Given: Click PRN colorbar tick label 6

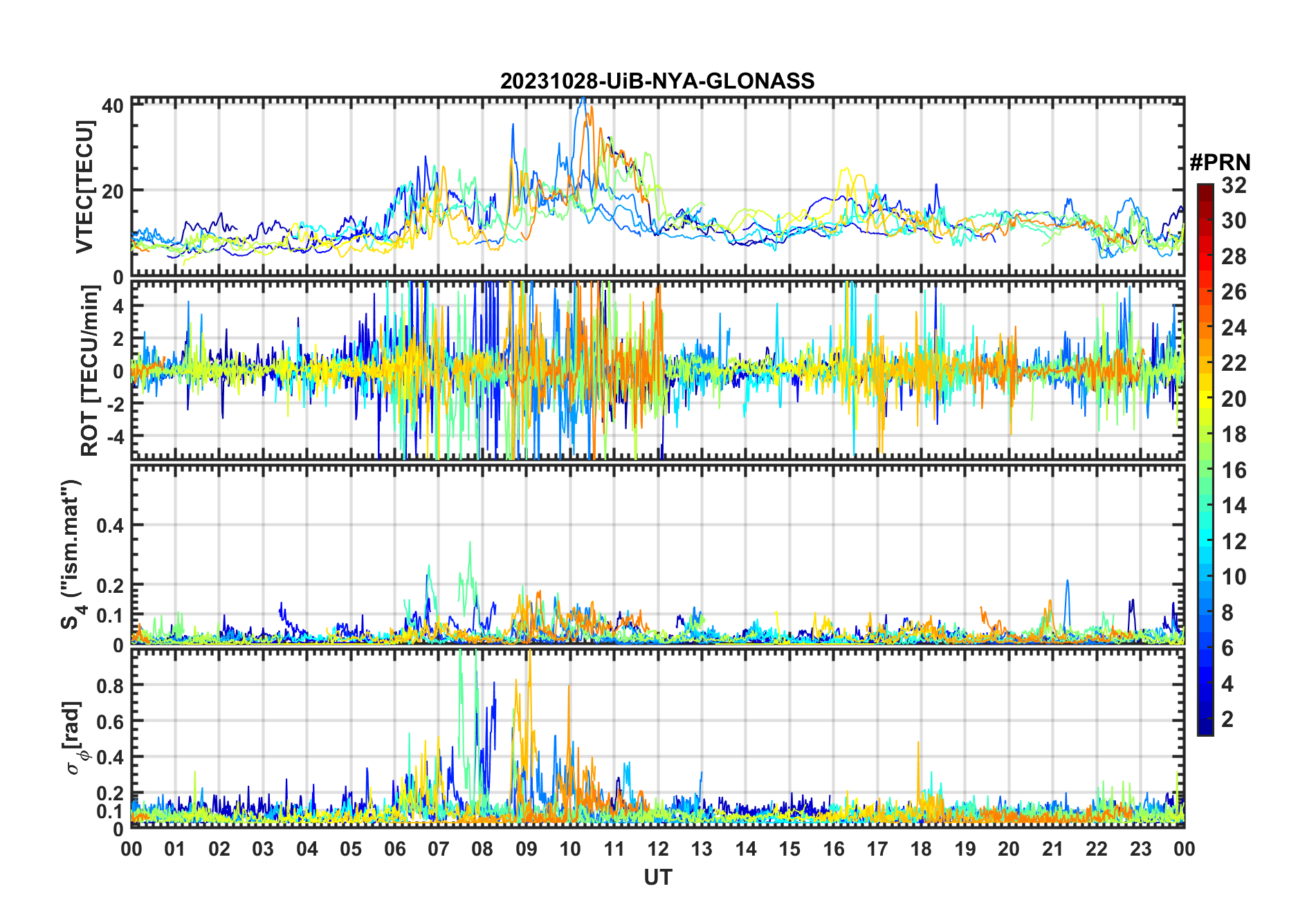Looking at the screenshot, I should coord(1227,648).
